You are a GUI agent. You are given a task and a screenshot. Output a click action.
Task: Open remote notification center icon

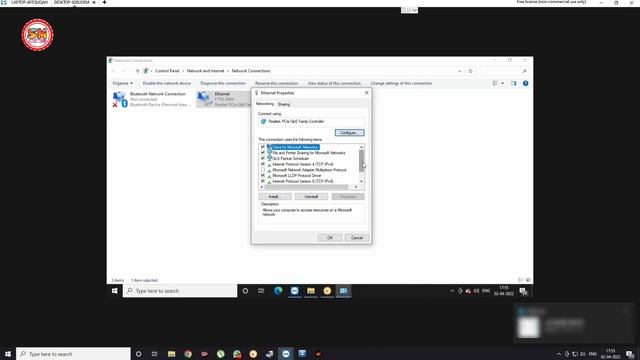[x=523, y=291]
